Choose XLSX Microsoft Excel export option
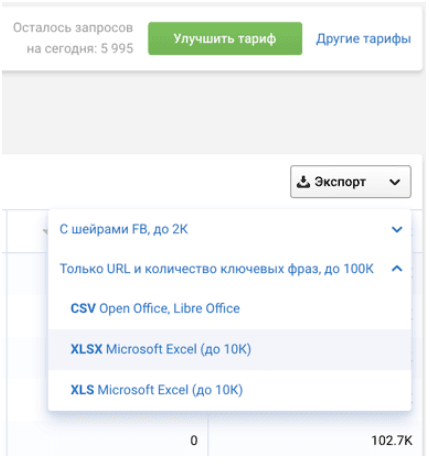This screenshot has width=430, height=465. 230,349
